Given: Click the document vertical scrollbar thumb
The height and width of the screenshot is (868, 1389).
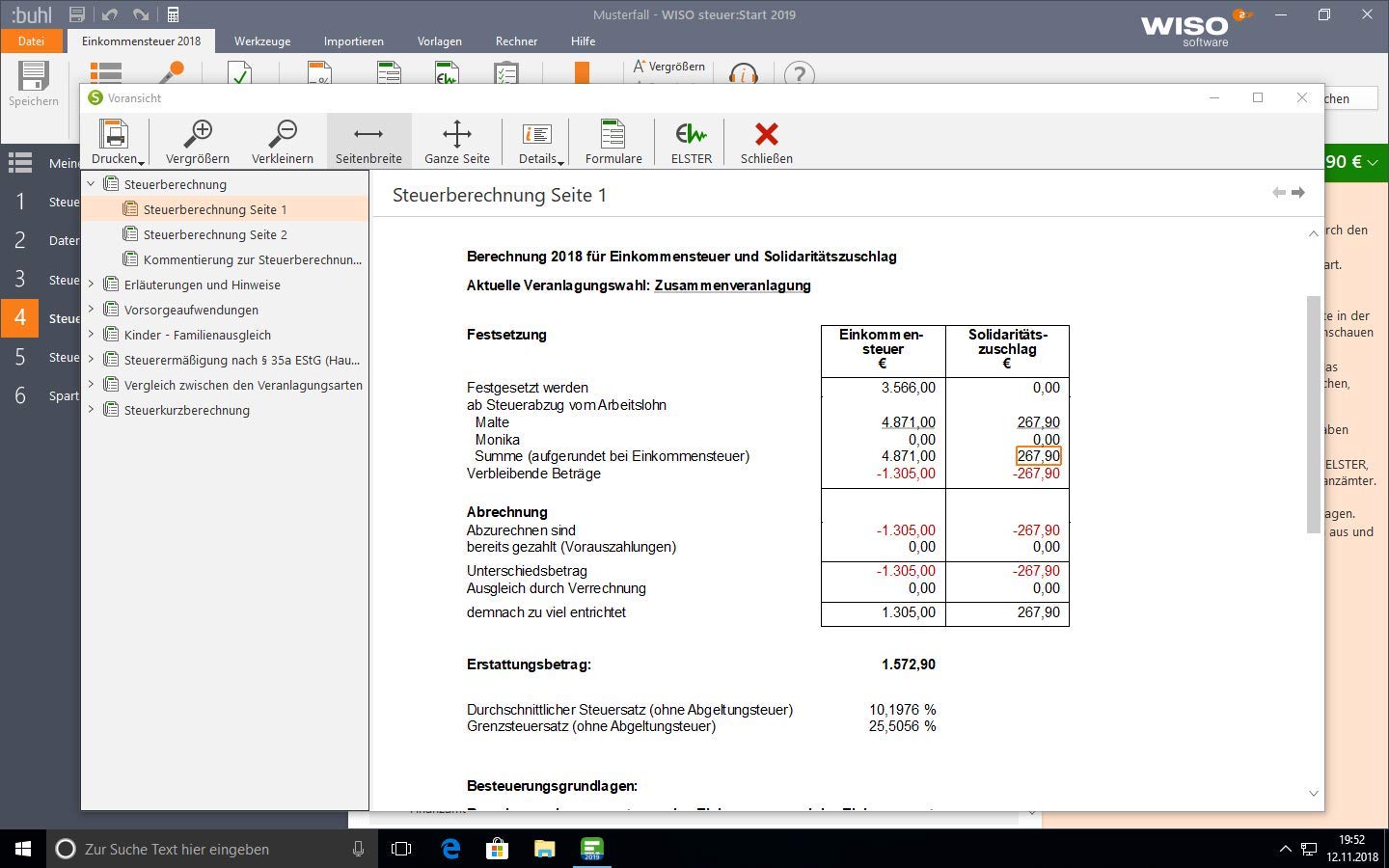Looking at the screenshot, I should pyautogui.click(x=1313, y=414).
